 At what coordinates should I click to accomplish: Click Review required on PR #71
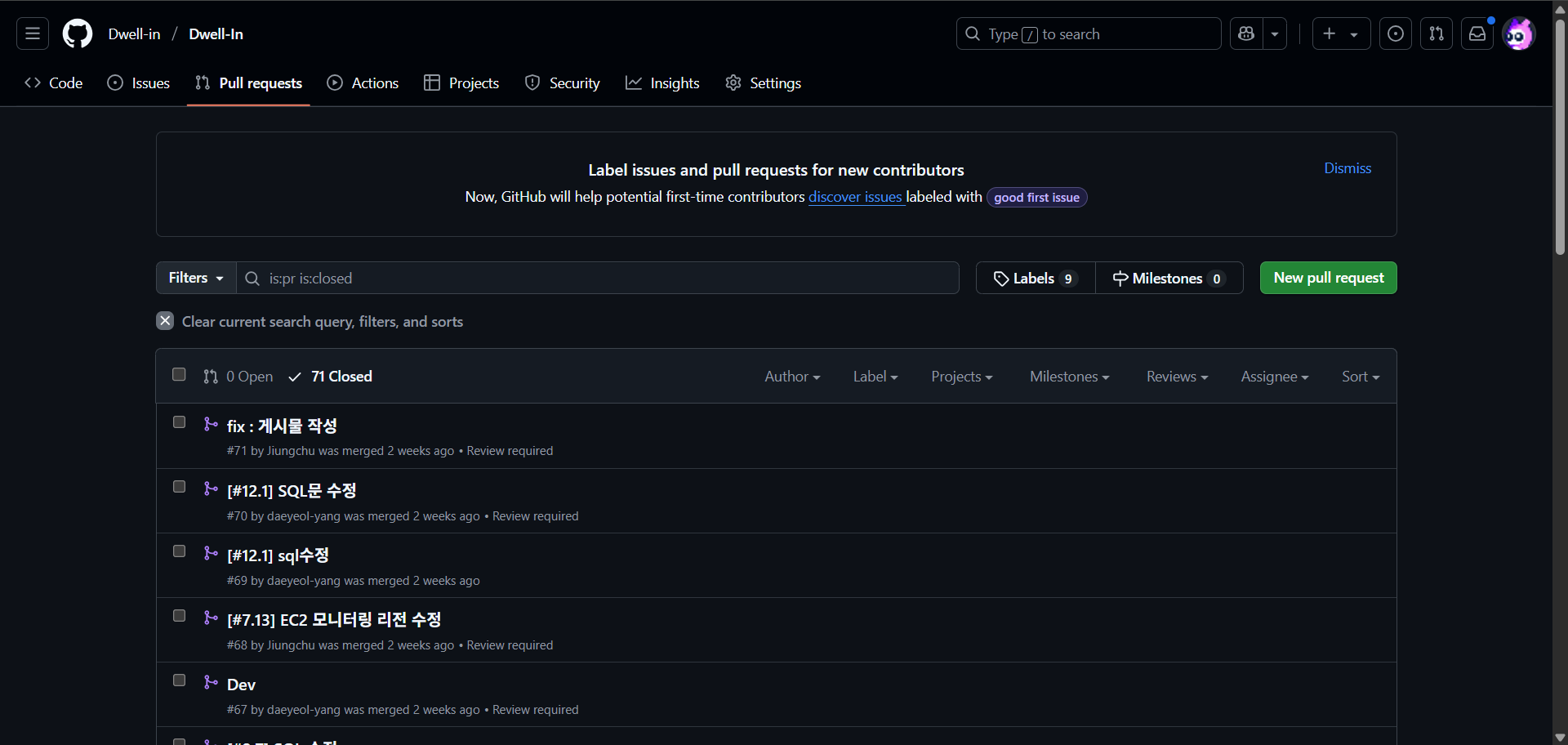510,451
